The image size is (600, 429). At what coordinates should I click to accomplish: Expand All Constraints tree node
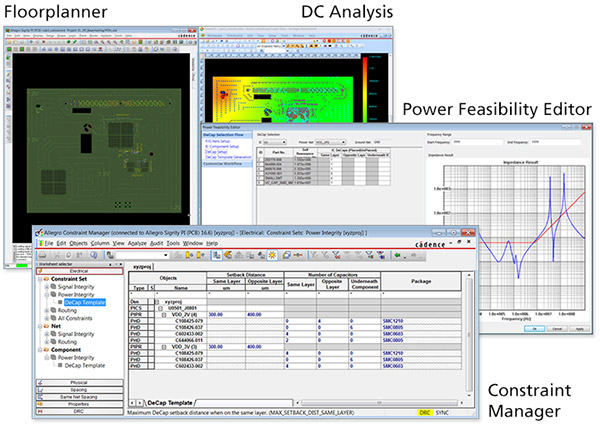tap(47, 318)
